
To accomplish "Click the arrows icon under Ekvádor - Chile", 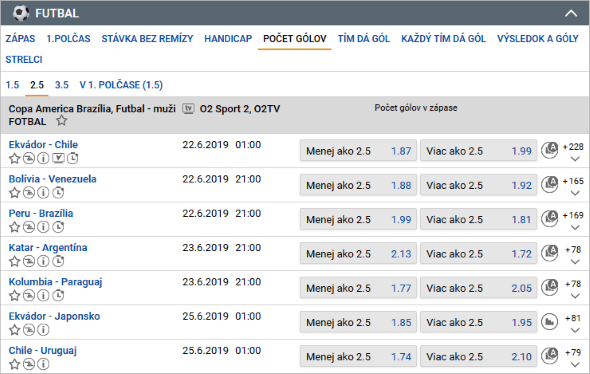I will tap(29, 158).
